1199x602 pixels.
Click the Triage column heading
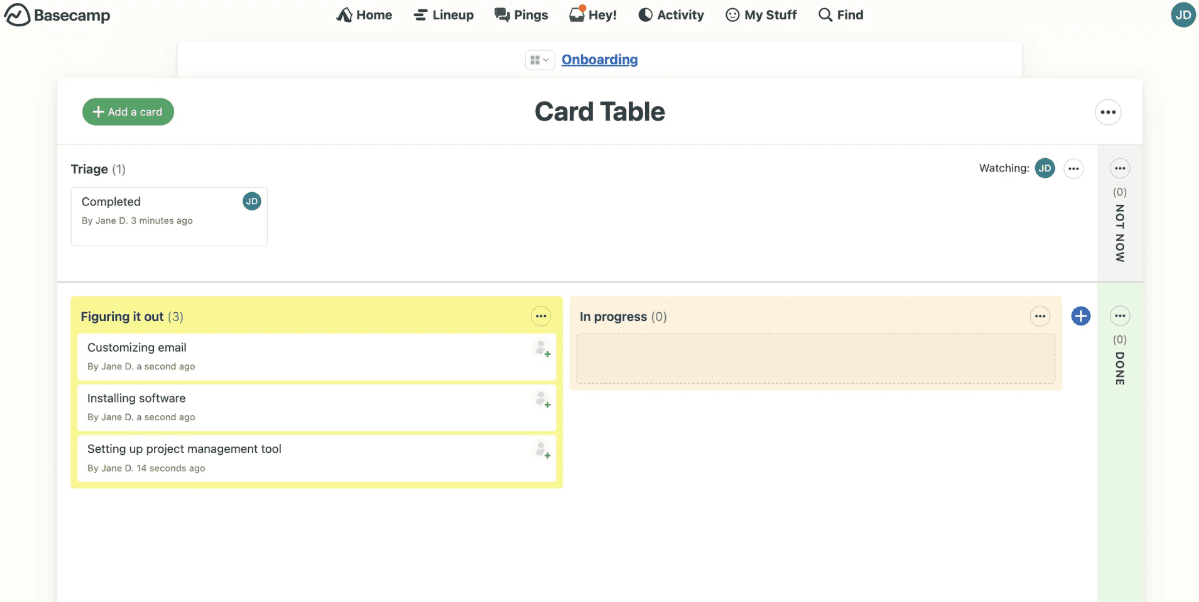(x=89, y=169)
